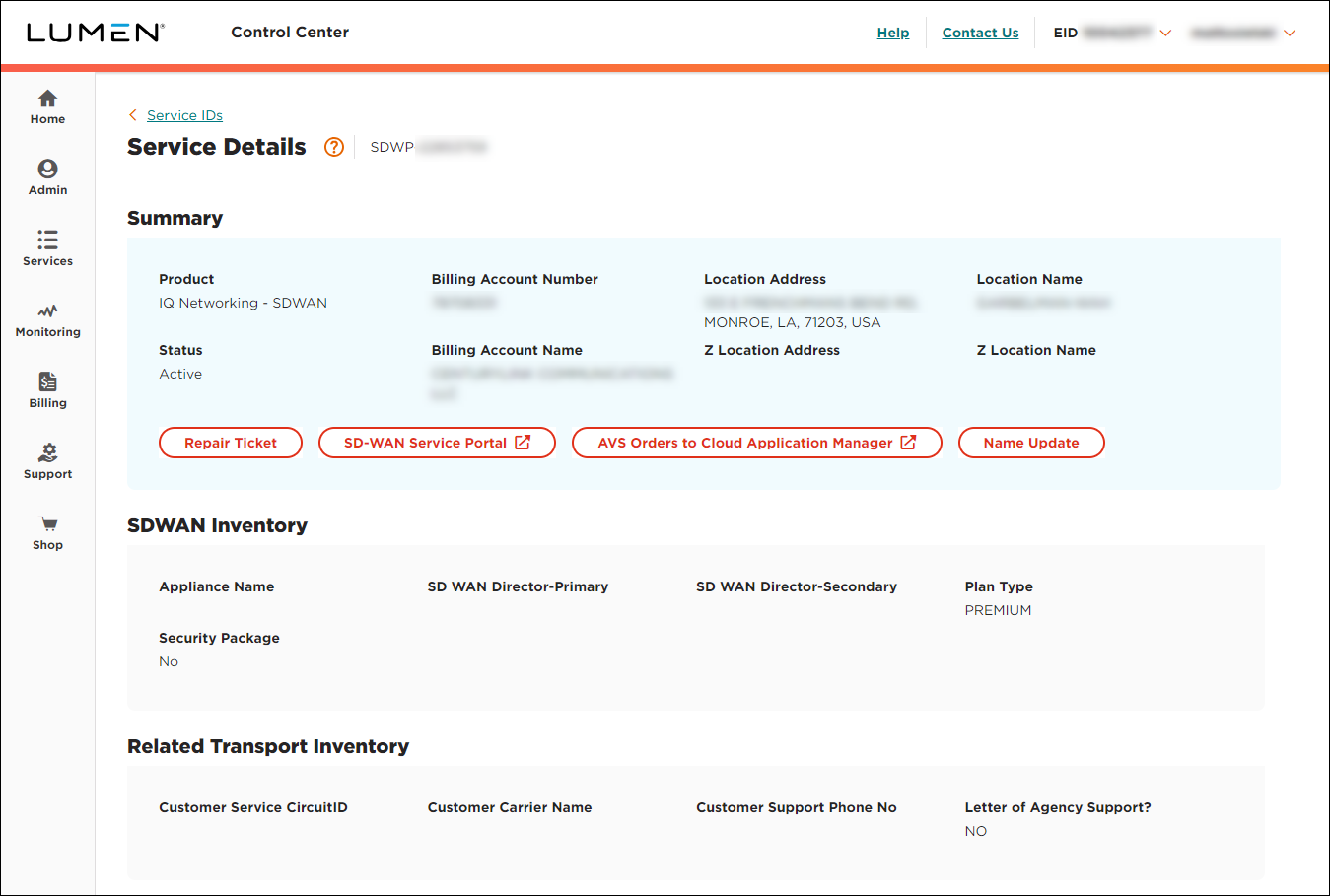Click the SDWAN Inventory heading
The height and width of the screenshot is (896, 1330).
tap(217, 525)
